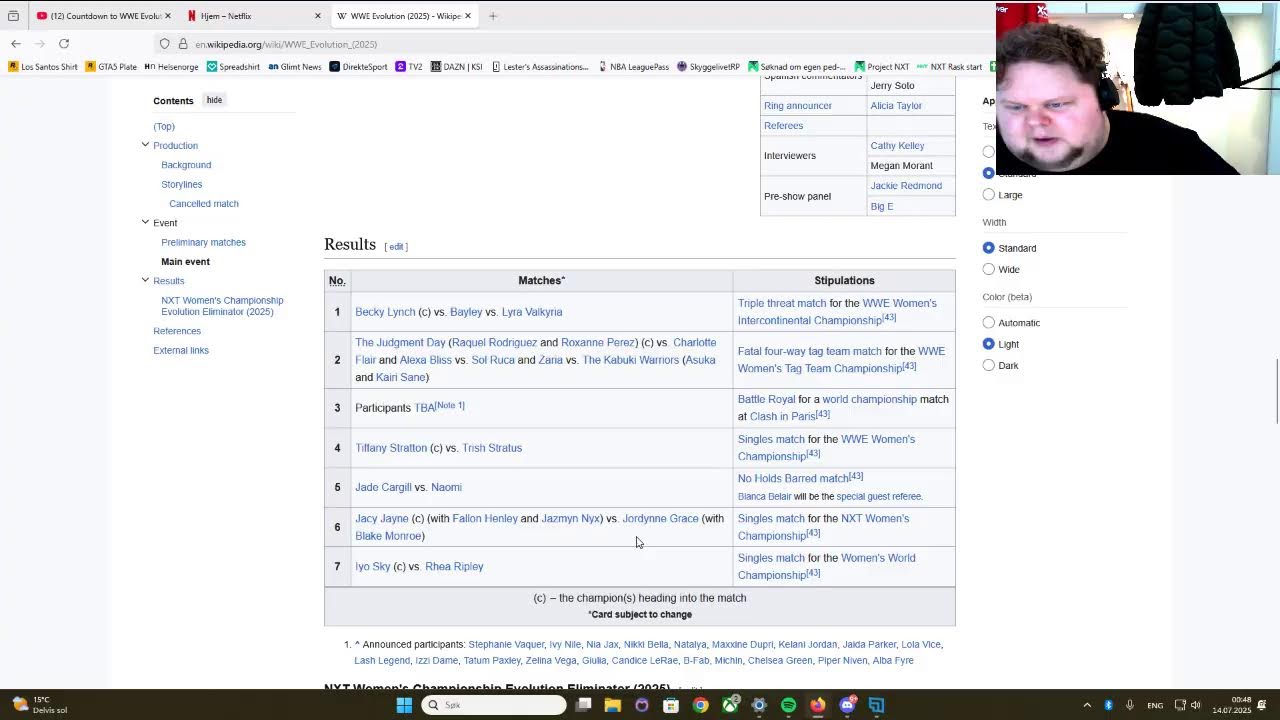Image resolution: width=1280 pixels, height=720 pixels.
Task: Open the Tiffany Stratton article link
Action: click(x=391, y=448)
